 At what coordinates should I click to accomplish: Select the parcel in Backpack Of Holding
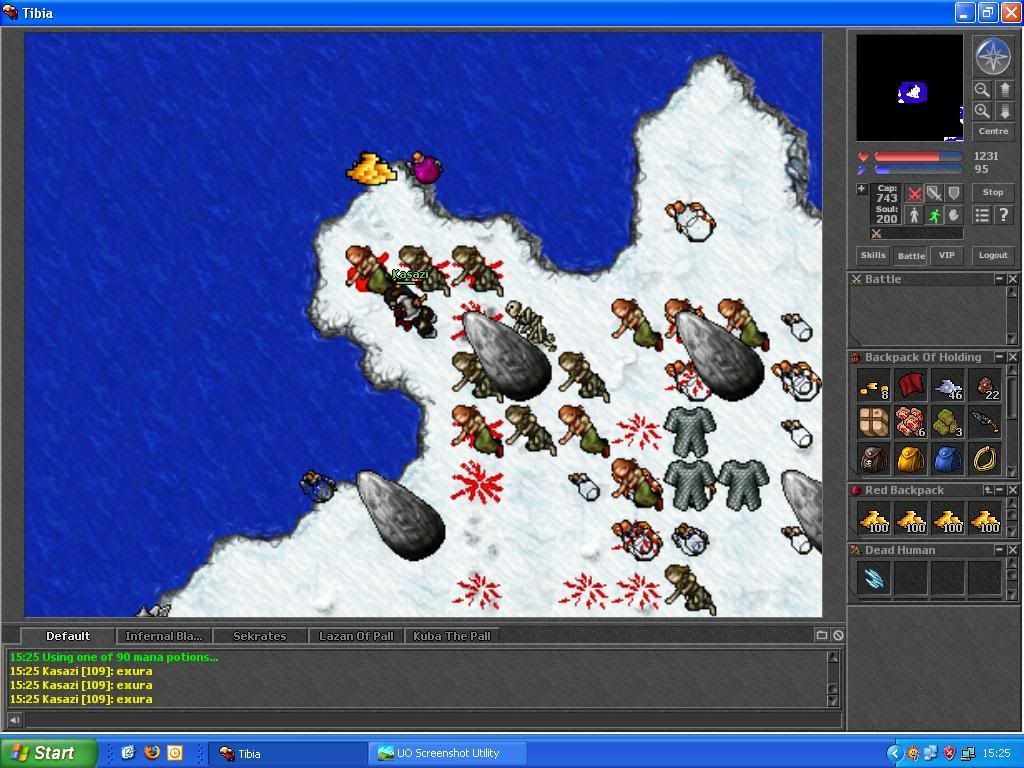874,423
